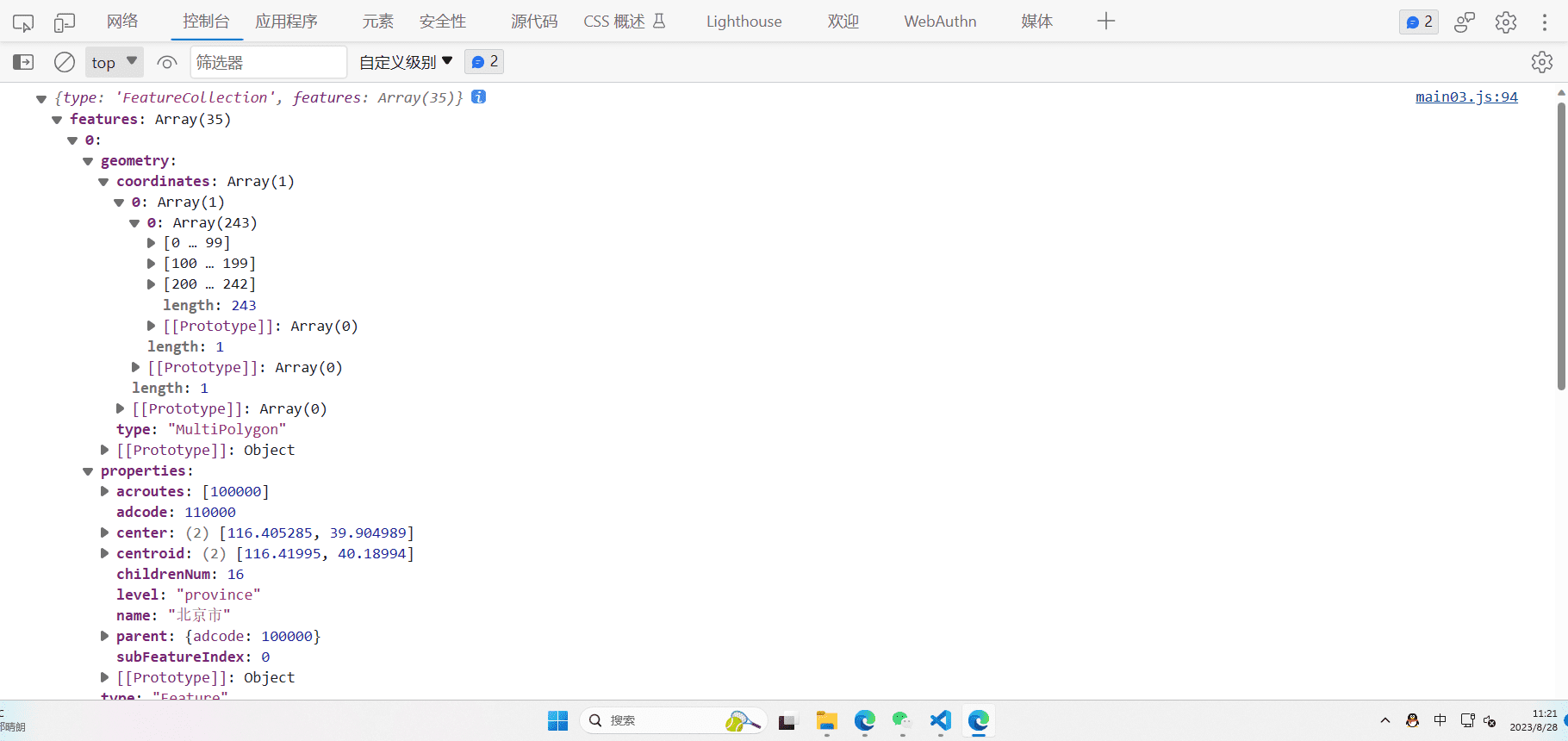Click the type value "MultiPolygon"
The height and width of the screenshot is (741, 1568).
pos(227,429)
